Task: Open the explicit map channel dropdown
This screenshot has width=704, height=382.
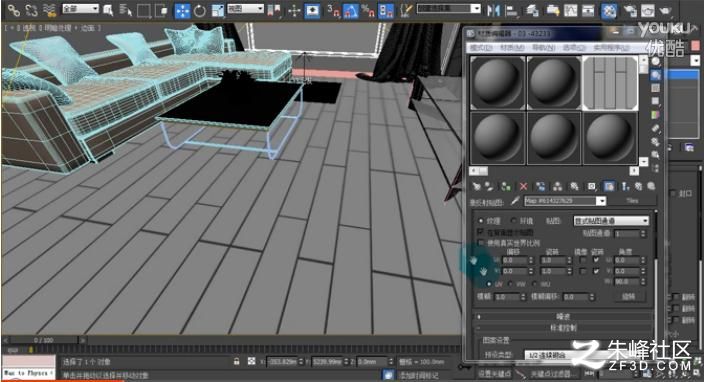Action: [x=611, y=220]
